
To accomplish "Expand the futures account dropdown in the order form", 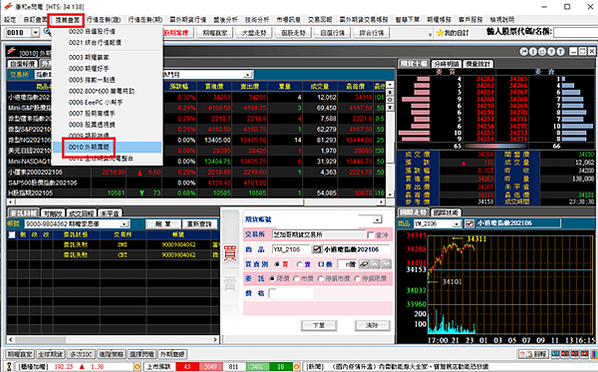I will [x=377, y=219].
